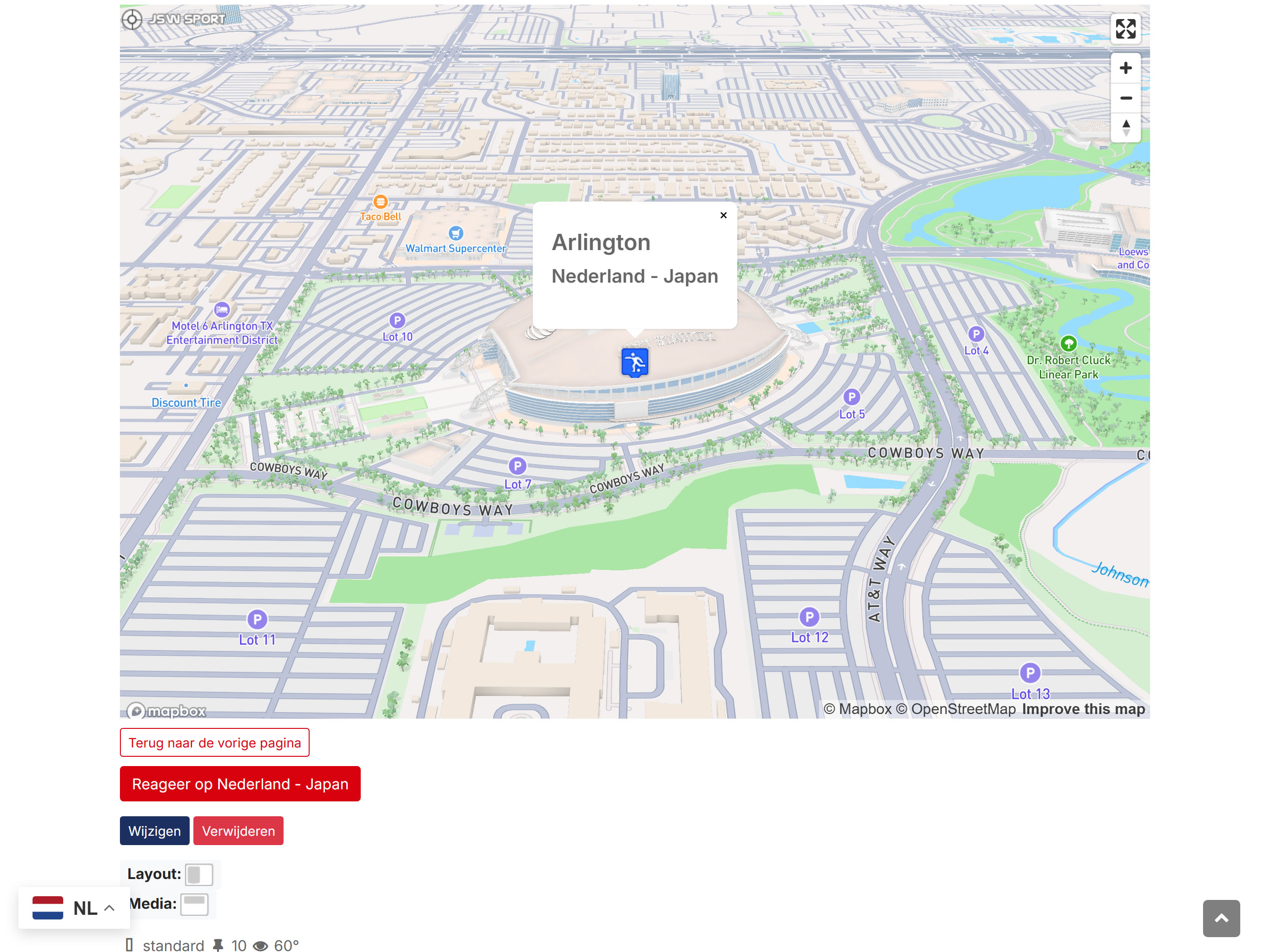Viewport: 1270px width, 952px height.
Task: Zoom in on the map
Action: point(1125,68)
